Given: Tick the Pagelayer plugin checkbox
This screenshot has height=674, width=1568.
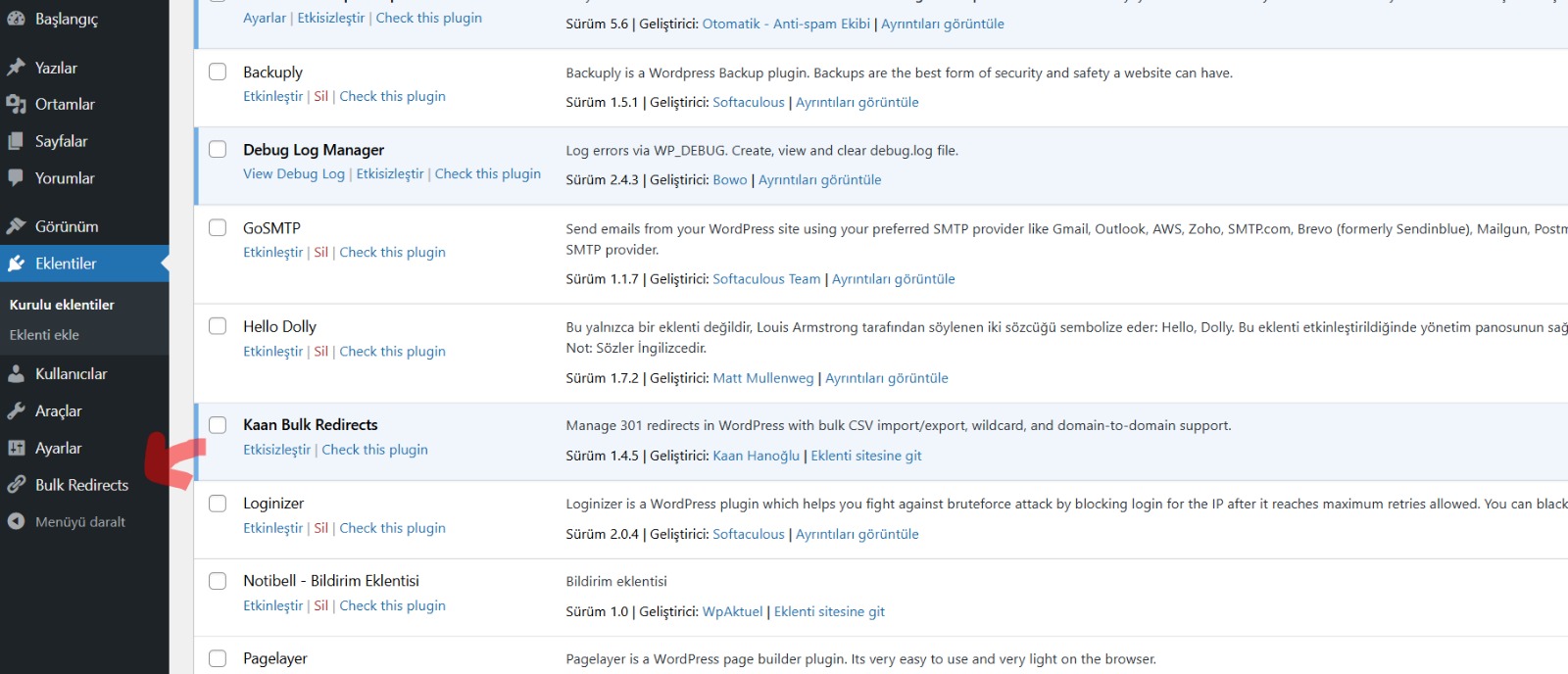Looking at the screenshot, I should pos(218,658).
